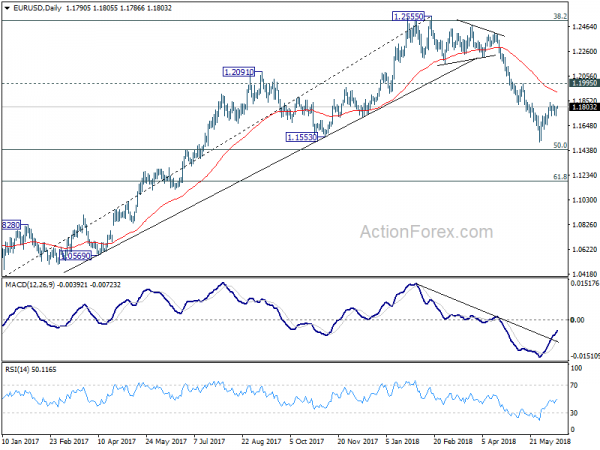Click the RSI 70 level label
The image size is (600, 450).
tap(574, 385)
